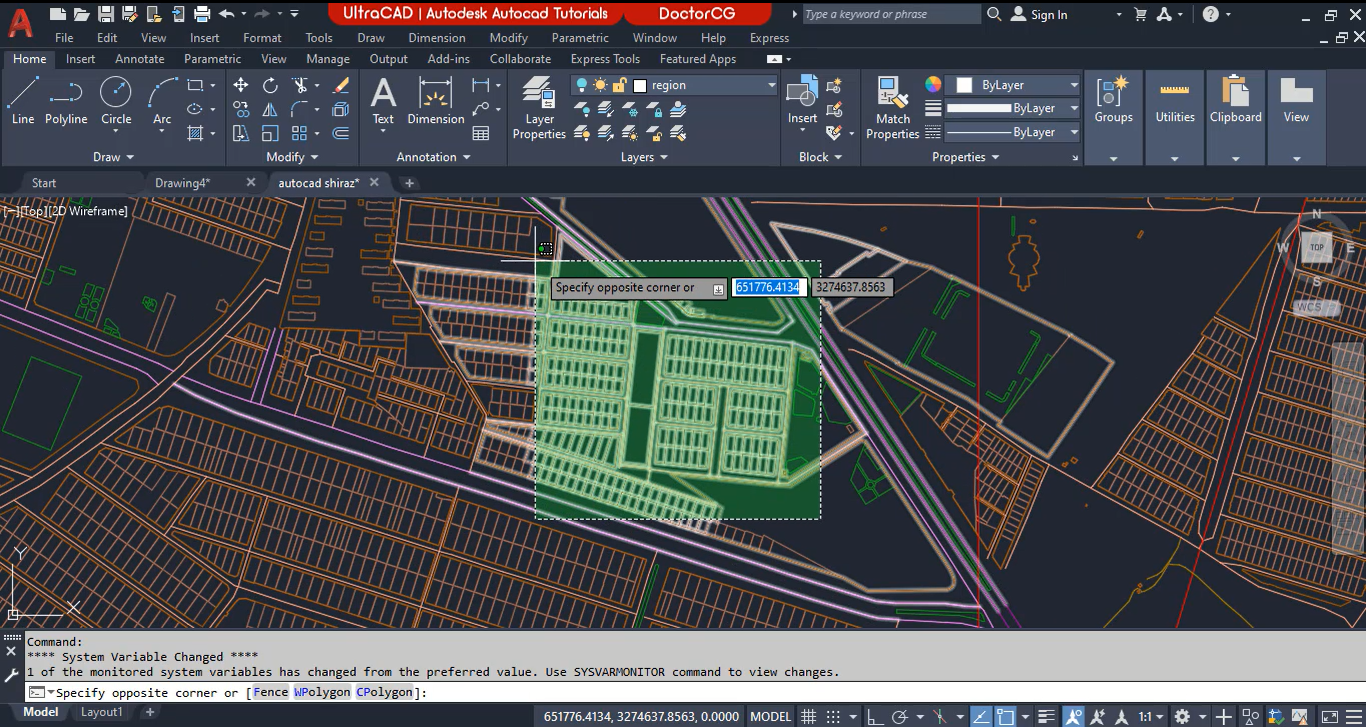Pick the Offset tool
The image size is (1366, 727).
(x=341, y=133)
